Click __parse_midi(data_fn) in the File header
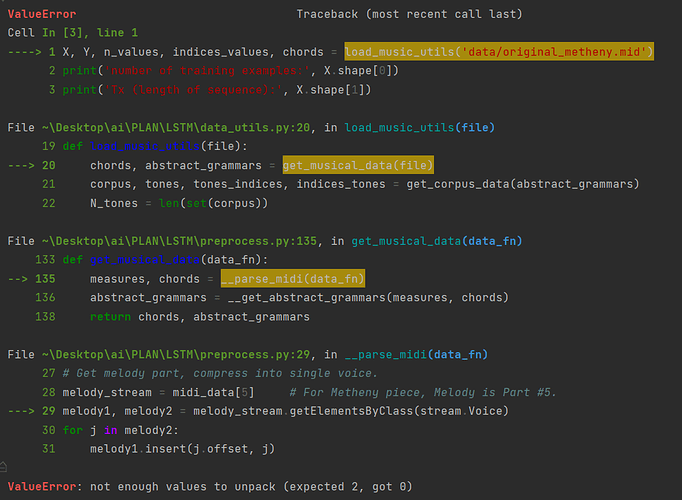Screen dimensions: 682x500 click(416, 354)
